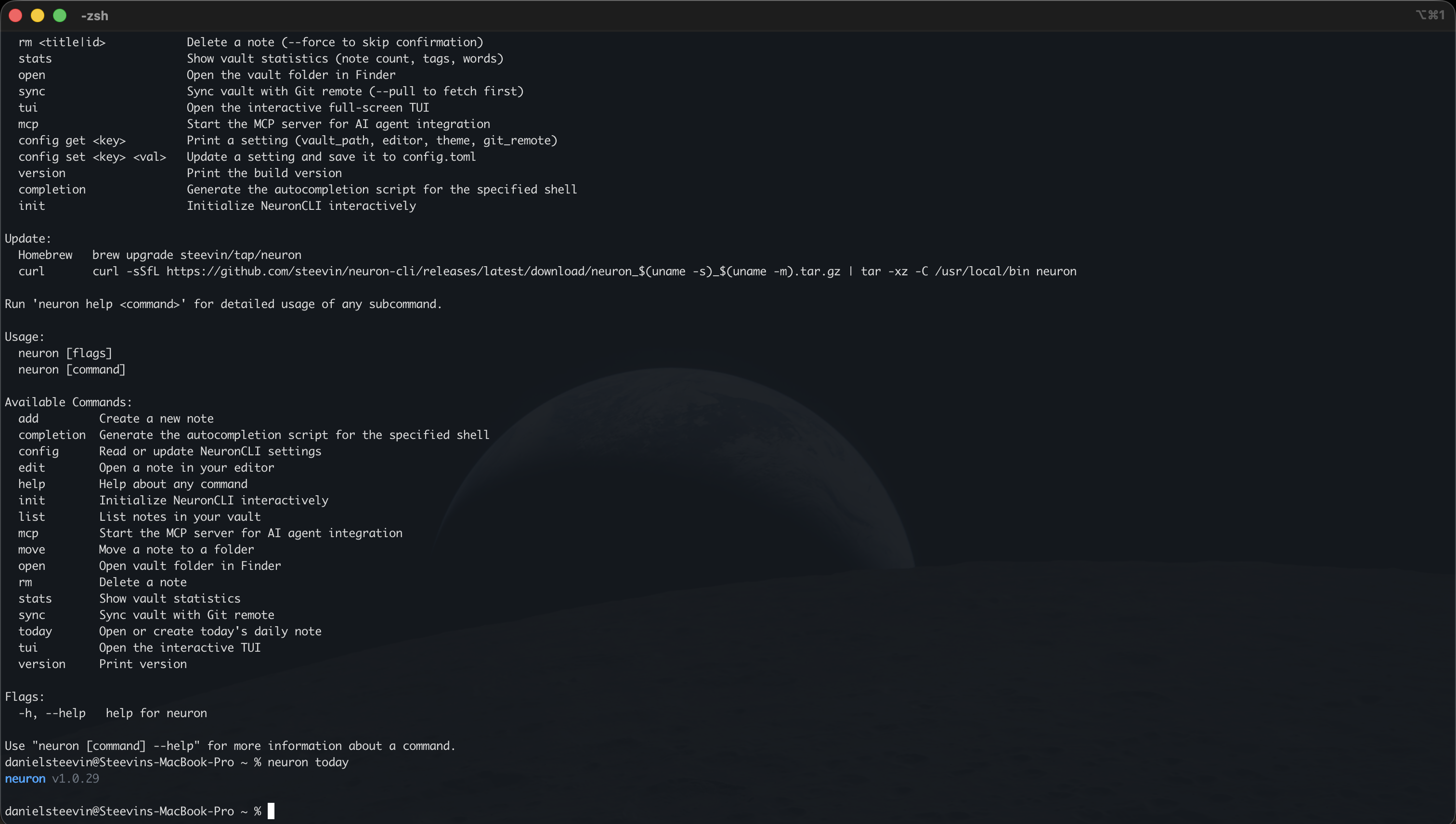Click 'Open the interactive TUI' description
The width and height of the screenshot is (1456, 824).
(180, 648)
